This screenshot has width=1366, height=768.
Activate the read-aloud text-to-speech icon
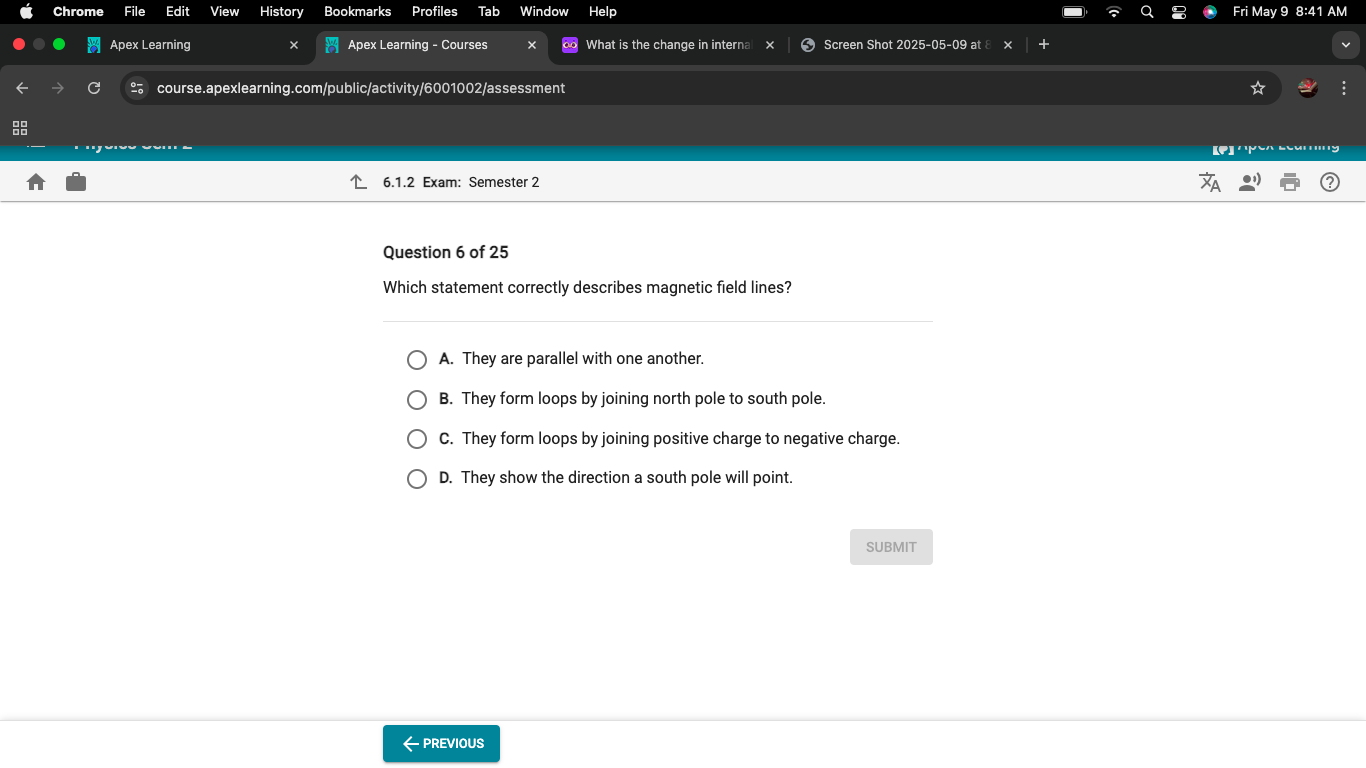tap(1250, 182)
